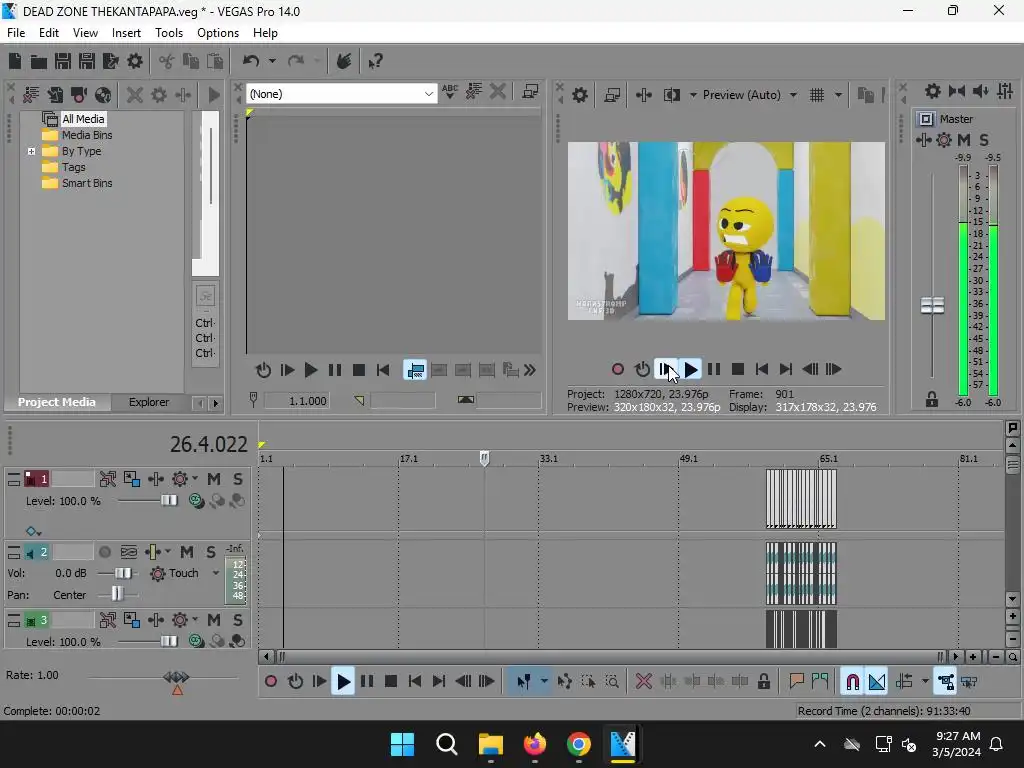Click the timeline playhead marker

coord(484,458)
